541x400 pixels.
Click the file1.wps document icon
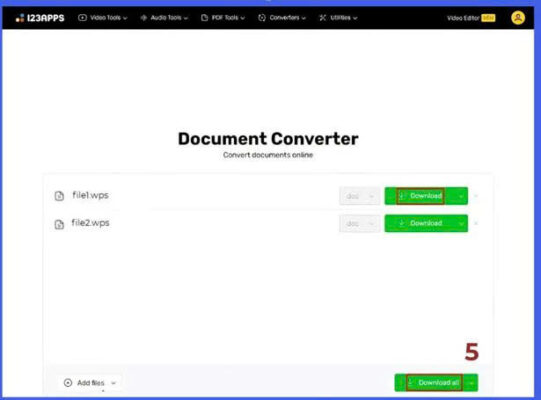tap(59, 196)
